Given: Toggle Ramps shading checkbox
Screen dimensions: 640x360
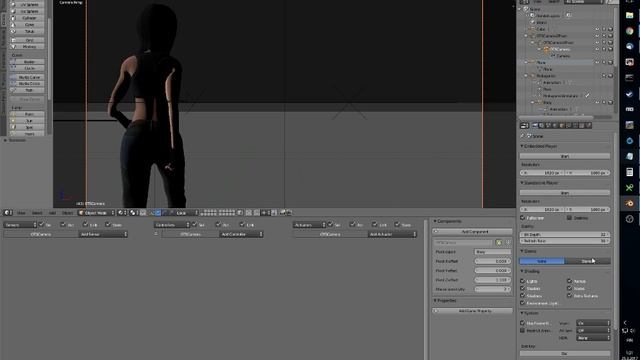Looking at the screenshot, I should 569,281.
